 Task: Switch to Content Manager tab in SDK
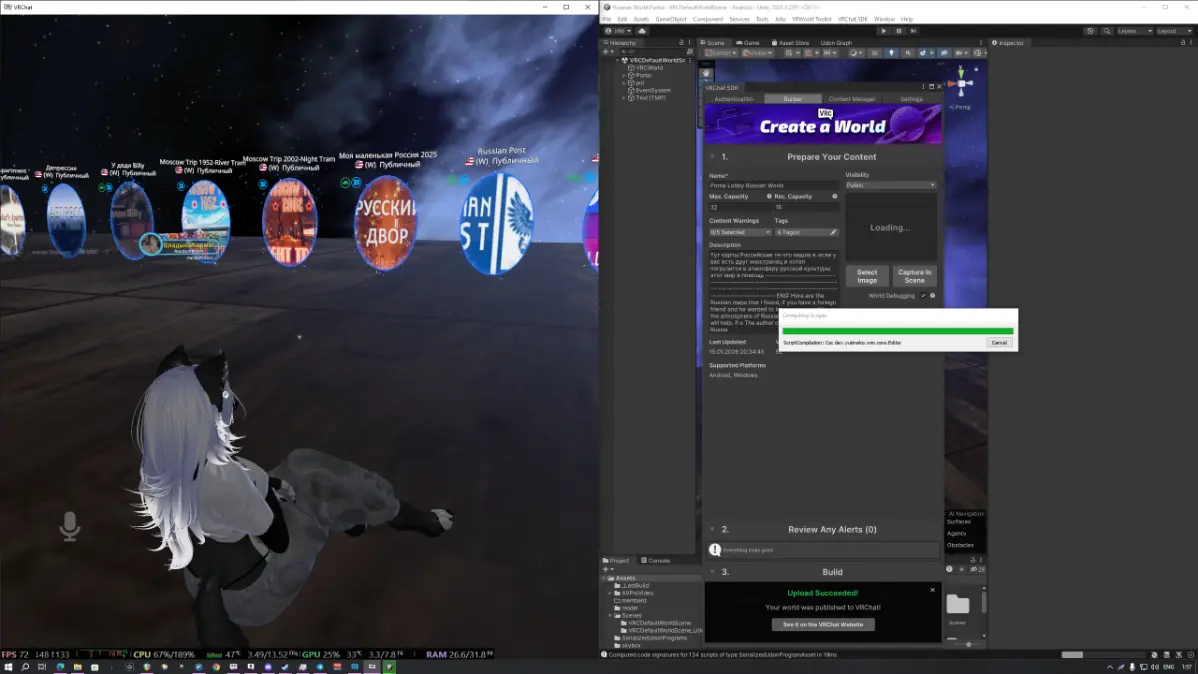pos(852,99)
